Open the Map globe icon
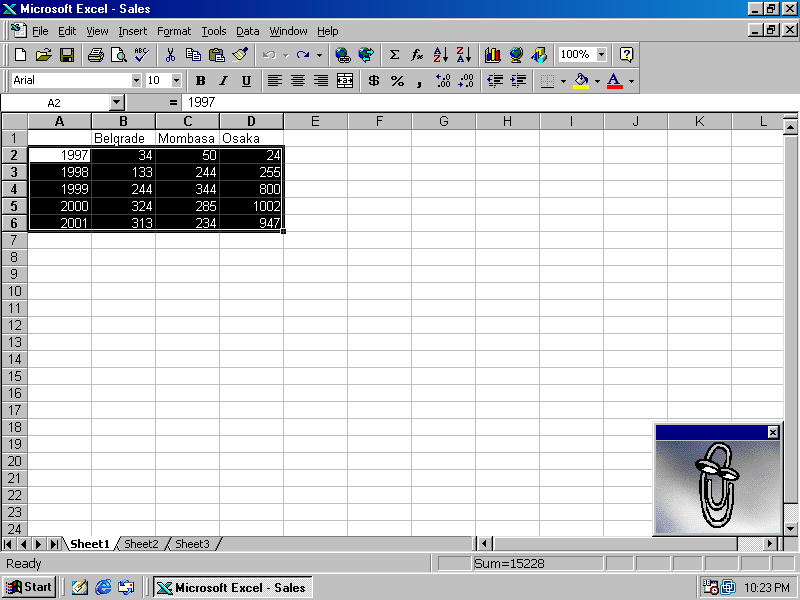Image resolution: width=800 pixels, height=600 pixels. (x=516, y=55)
